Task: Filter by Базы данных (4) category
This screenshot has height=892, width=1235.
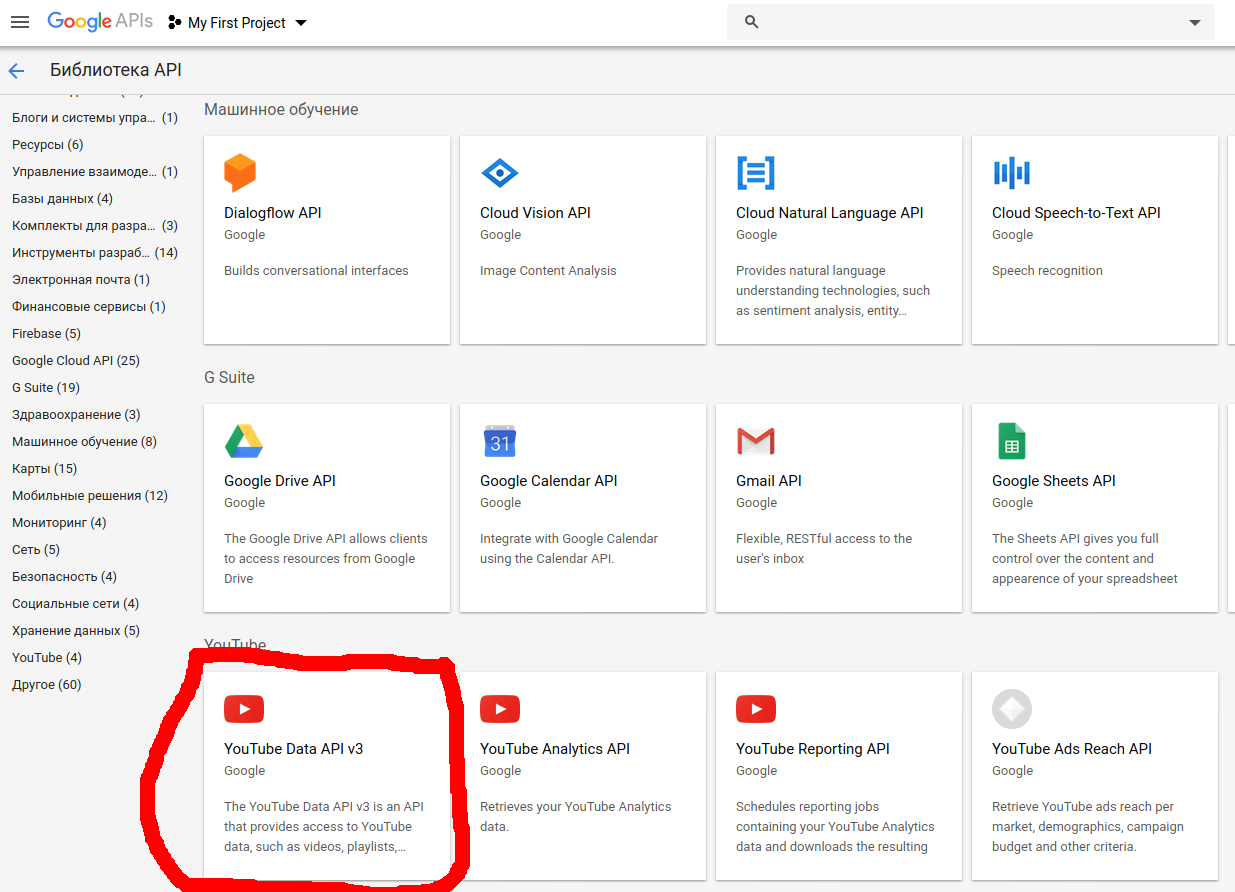Action: (62, 198)
